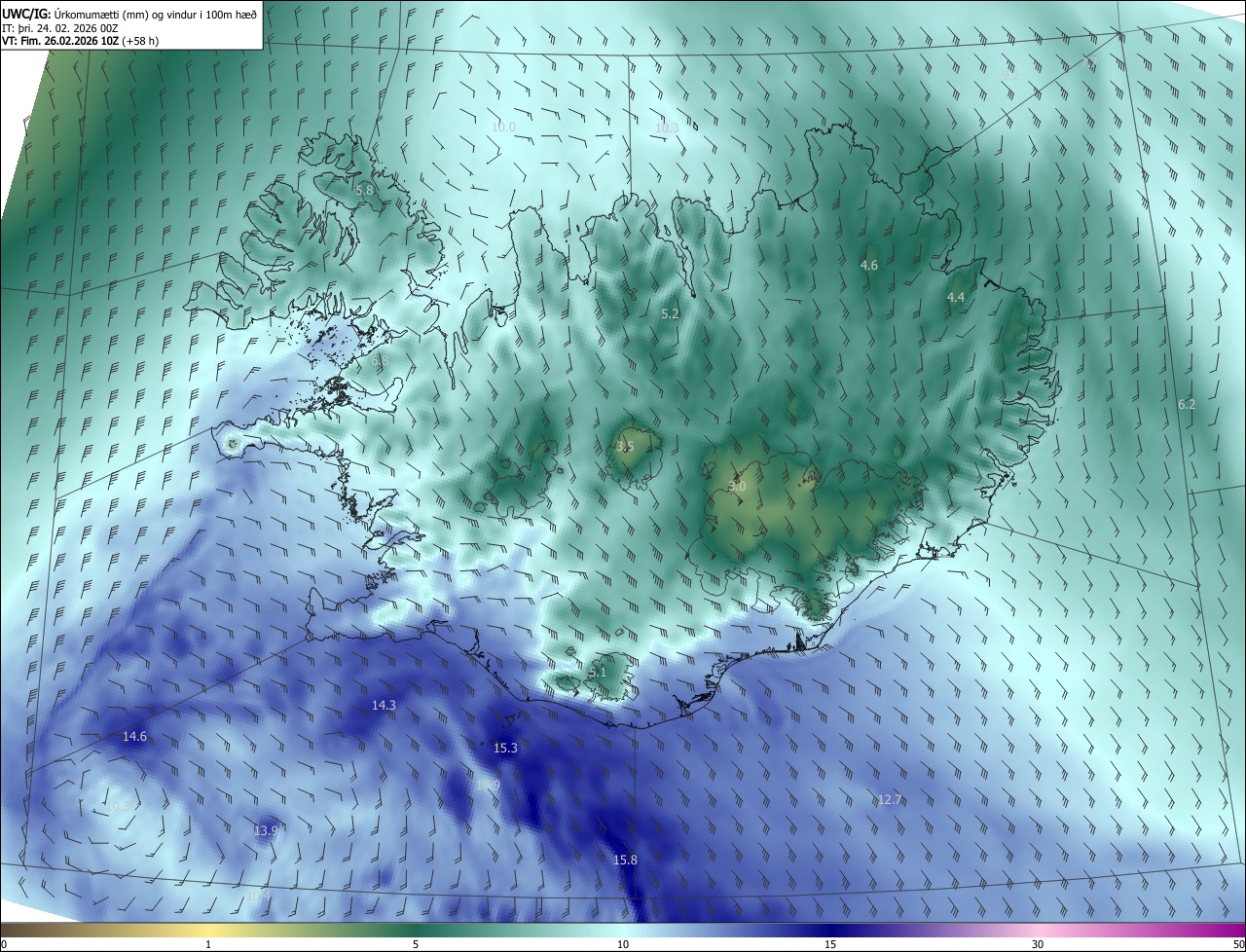This screenshot has width=1246, height=952.
Task: Click the VT Fim. 26.02.2026 10Z (+58 h) line
Action: pos(82,41)
